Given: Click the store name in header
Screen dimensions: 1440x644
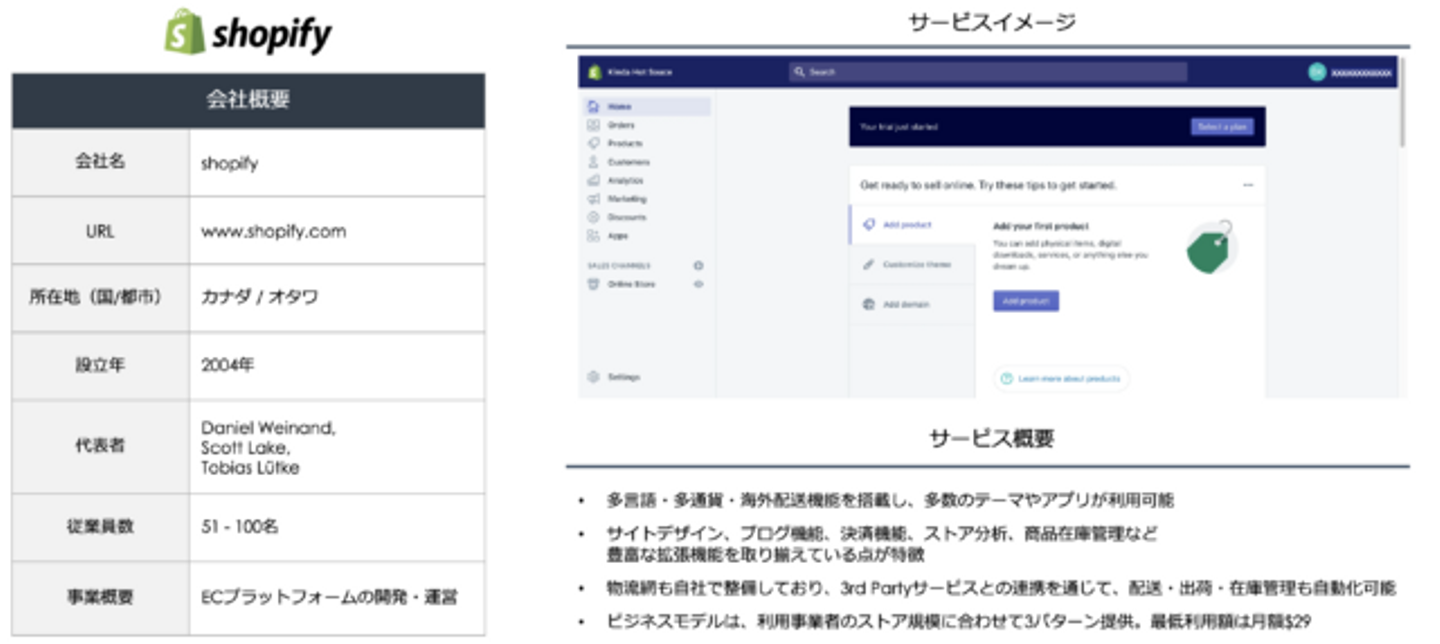Looking at the screenshot, I should coord(640,72).
